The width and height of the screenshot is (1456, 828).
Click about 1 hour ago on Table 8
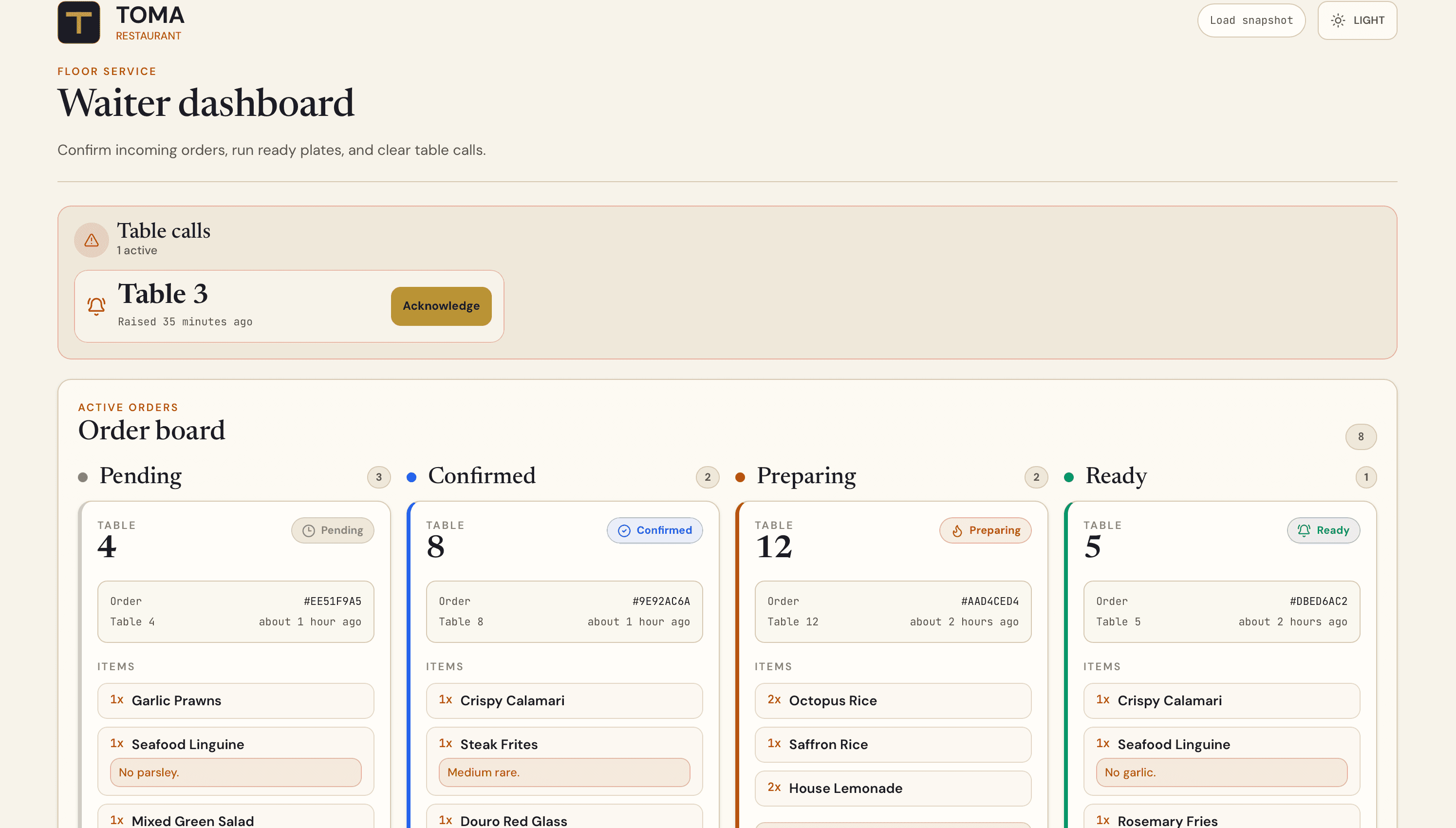tap(638, 621)
